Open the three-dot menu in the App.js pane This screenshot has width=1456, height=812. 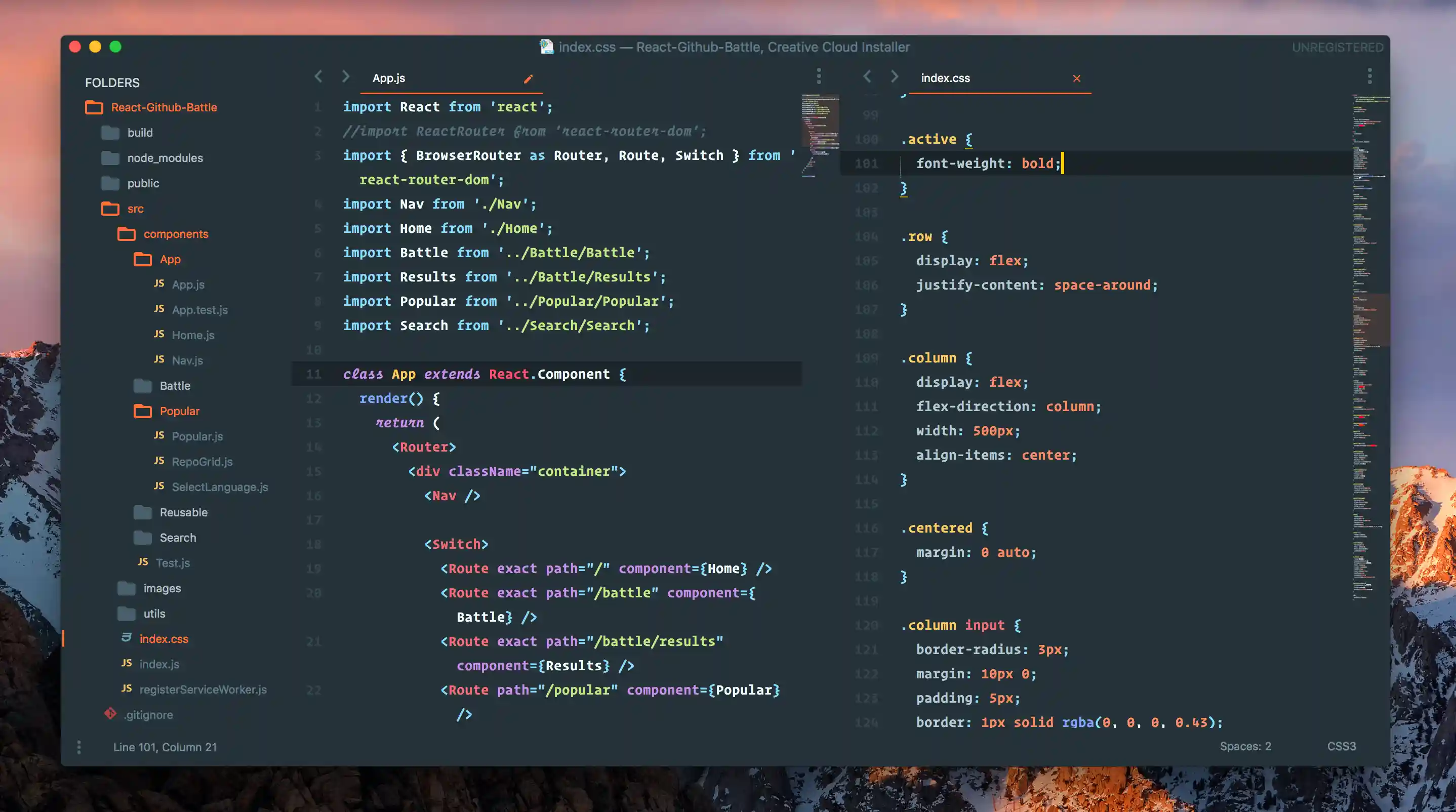(819, 76)
